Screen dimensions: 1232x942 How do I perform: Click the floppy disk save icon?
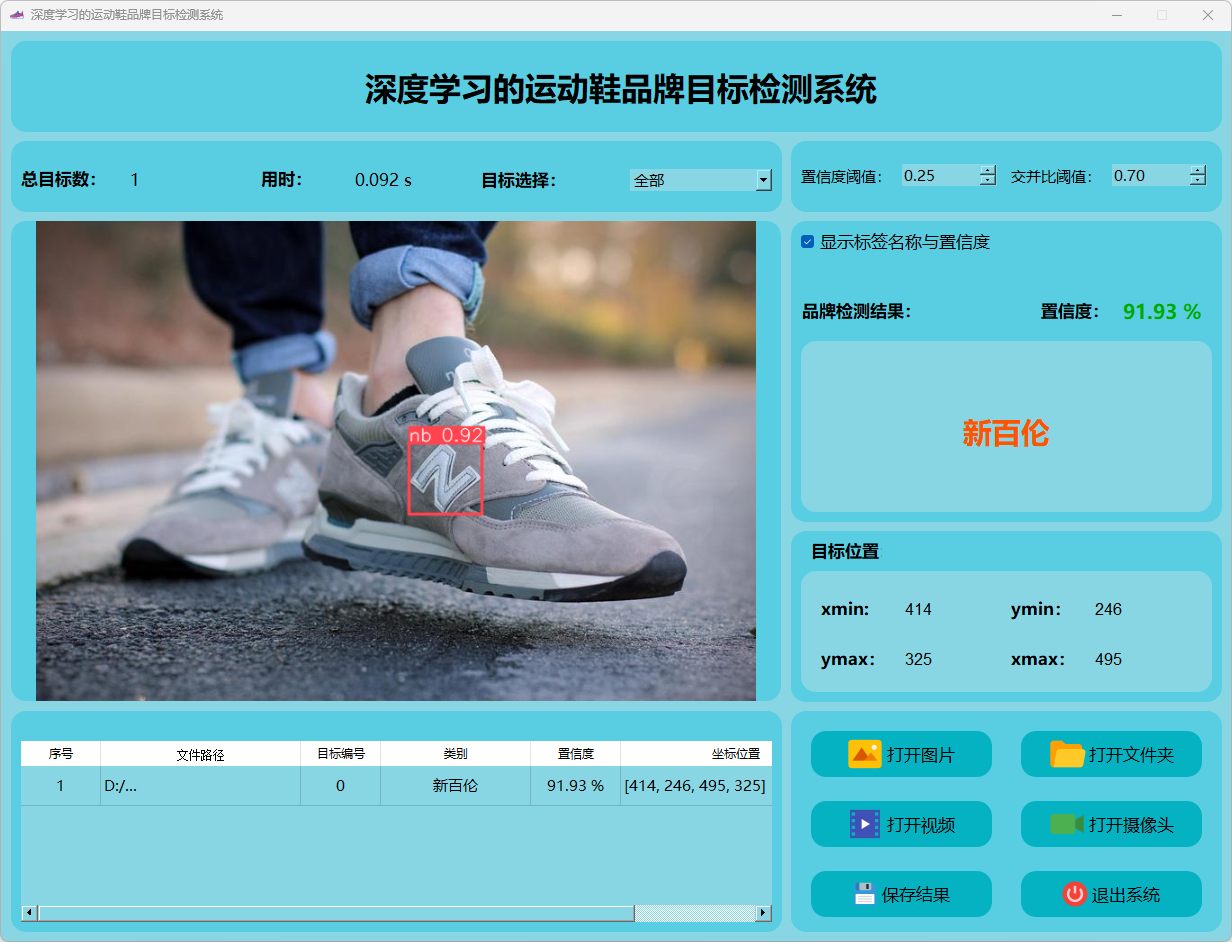coord(864,894)
